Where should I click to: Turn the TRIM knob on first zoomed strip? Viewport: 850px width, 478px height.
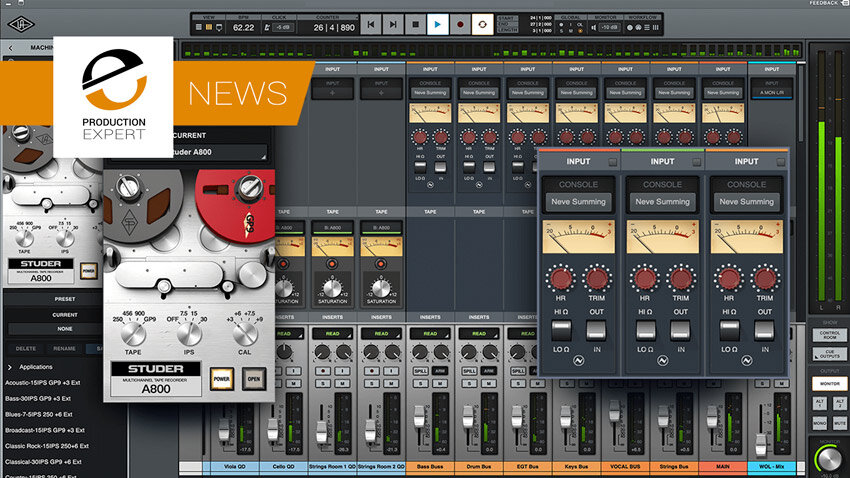pos(597,279)
